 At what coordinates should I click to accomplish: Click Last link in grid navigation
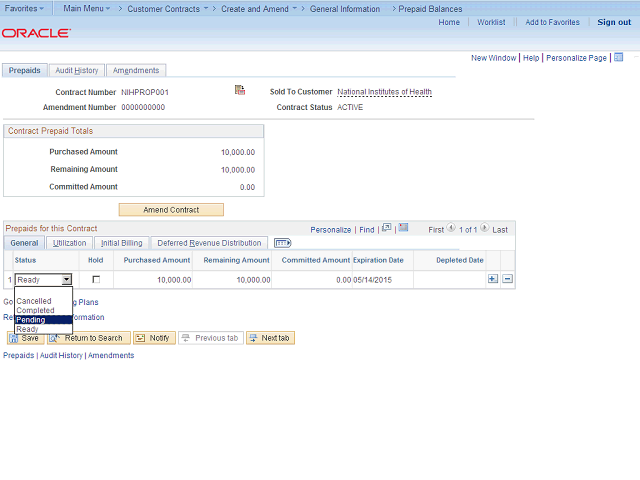pyautogui.click(x=500, y=230)
